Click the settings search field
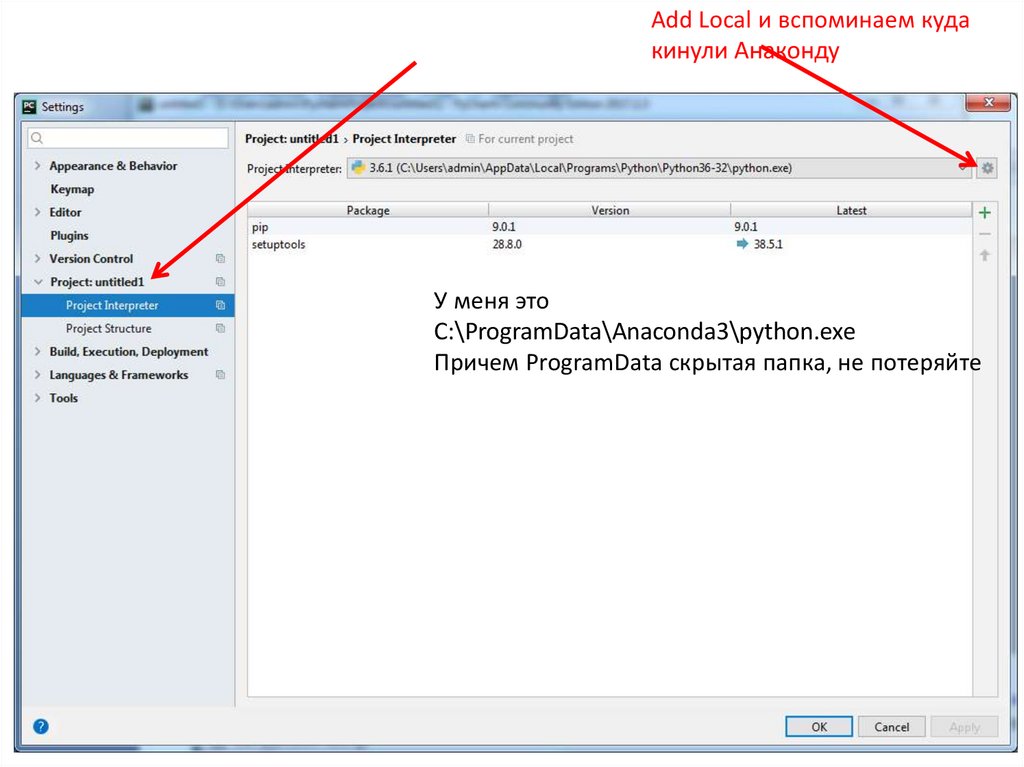Screen dimensions: 1024x767 132,138
